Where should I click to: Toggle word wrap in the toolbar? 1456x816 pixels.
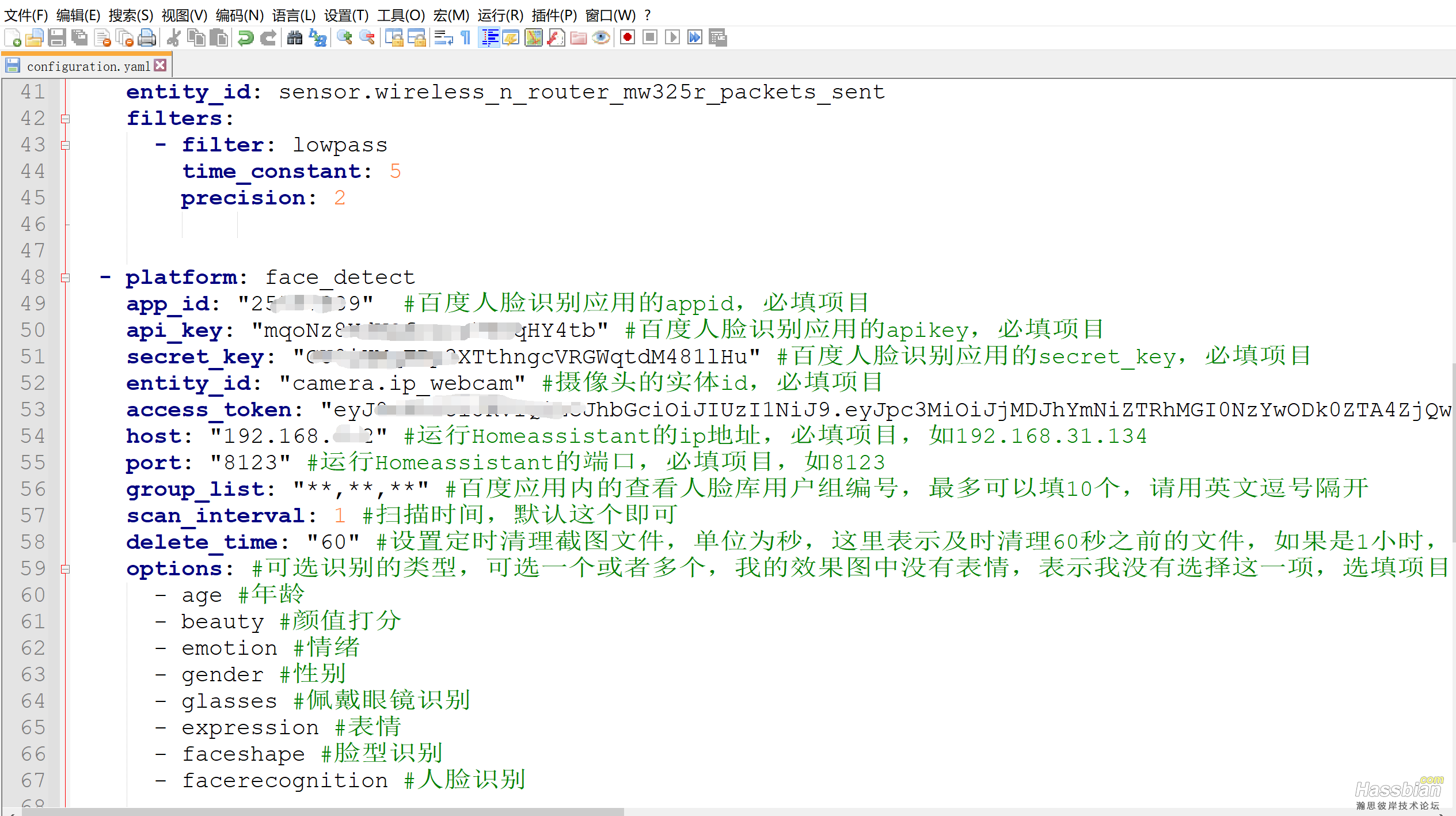pyautogui.click(x=443, y=38)
